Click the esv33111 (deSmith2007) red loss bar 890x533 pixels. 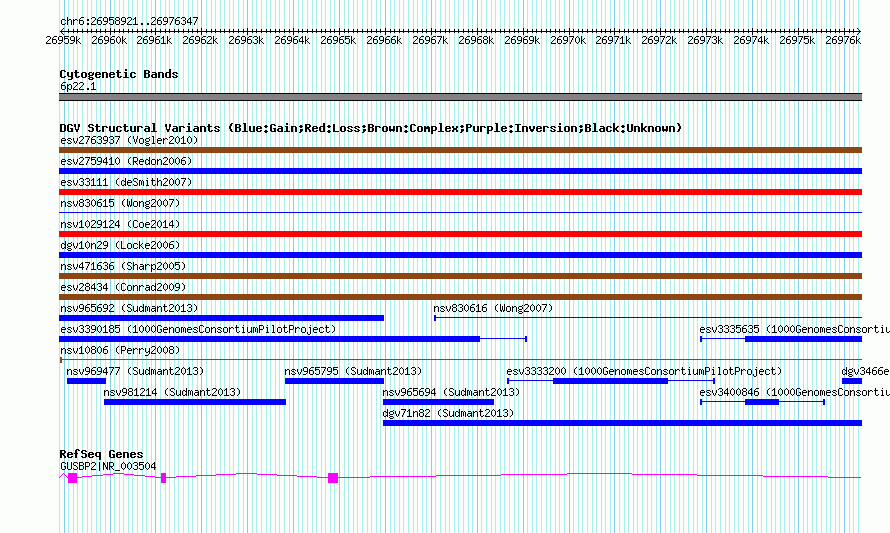point(460,192)
